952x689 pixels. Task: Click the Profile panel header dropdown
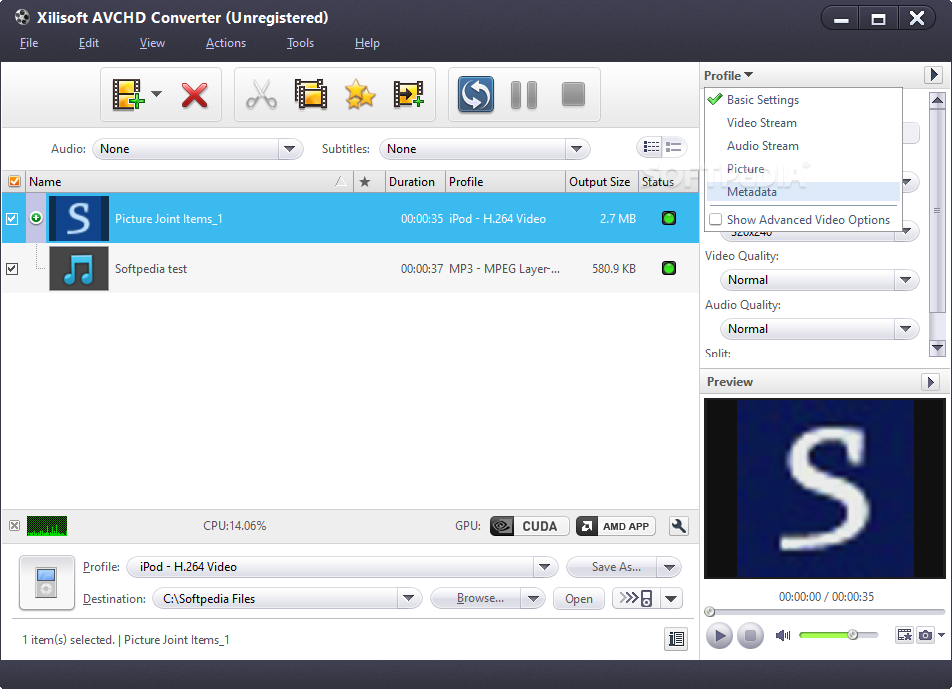click(x=728, y=75)
